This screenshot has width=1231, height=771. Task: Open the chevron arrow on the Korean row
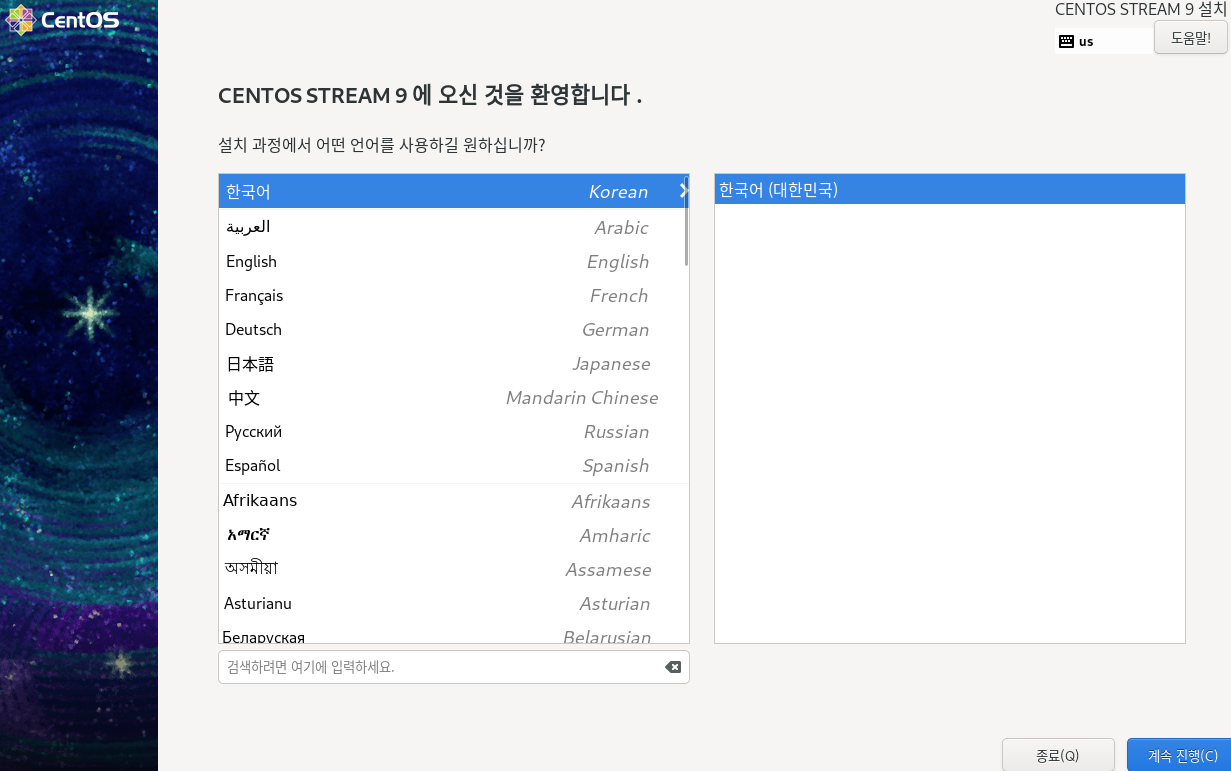(x=683, y=190)
